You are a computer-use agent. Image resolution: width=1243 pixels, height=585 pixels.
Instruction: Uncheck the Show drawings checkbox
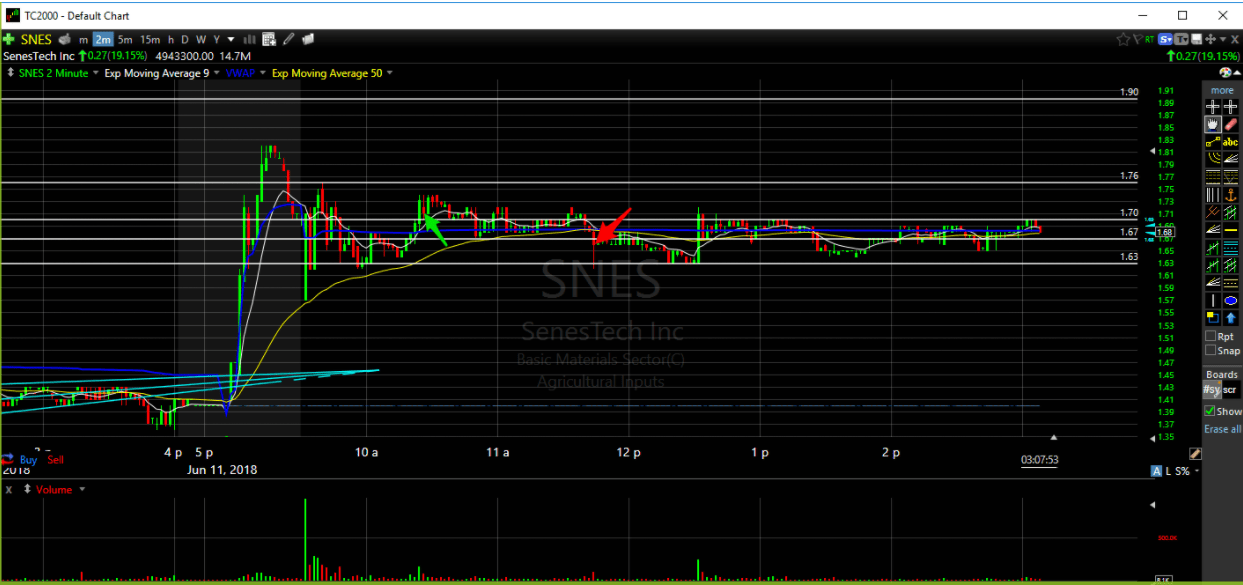pos(1211,411)
